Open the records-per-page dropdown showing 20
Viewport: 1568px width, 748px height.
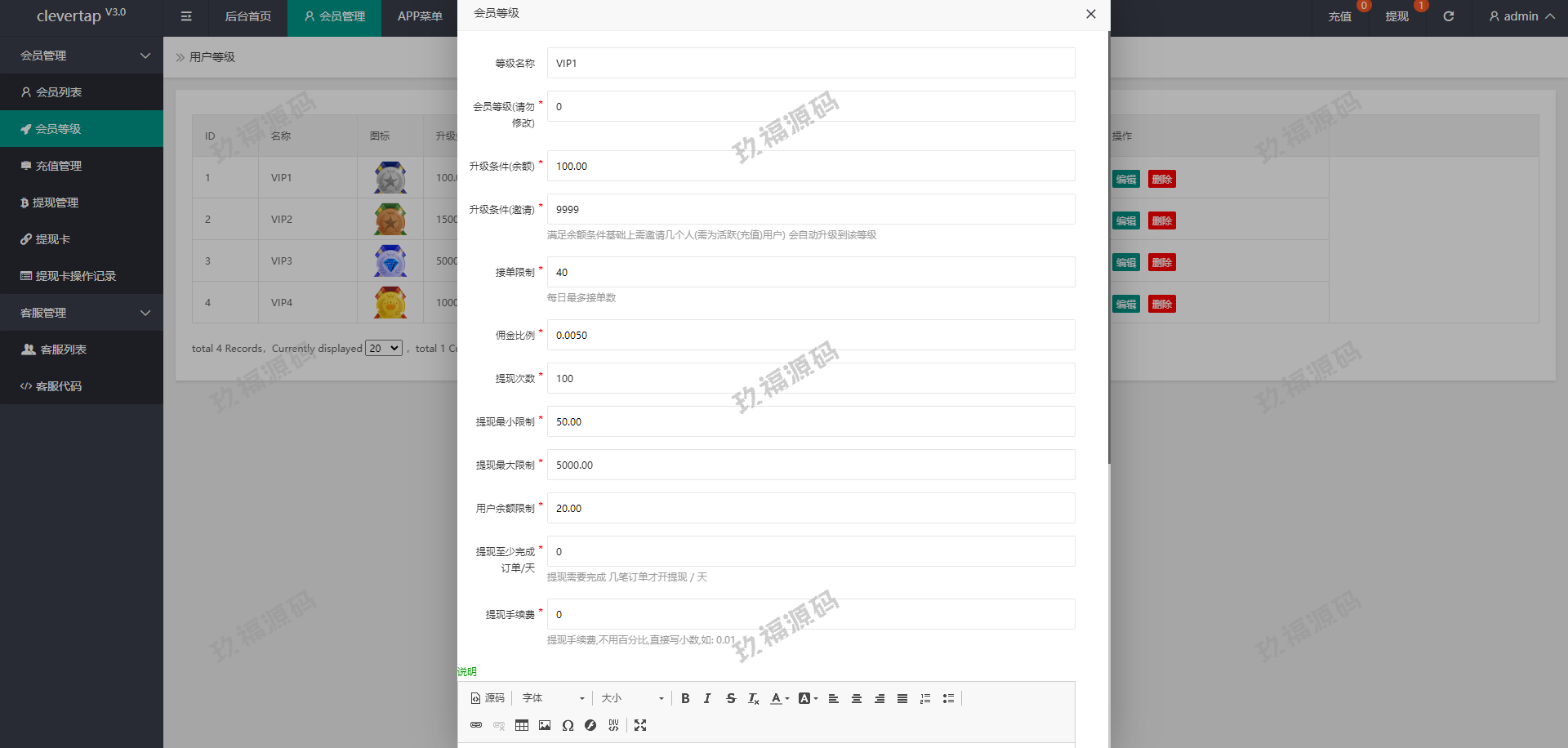click(x=384, y=348)
